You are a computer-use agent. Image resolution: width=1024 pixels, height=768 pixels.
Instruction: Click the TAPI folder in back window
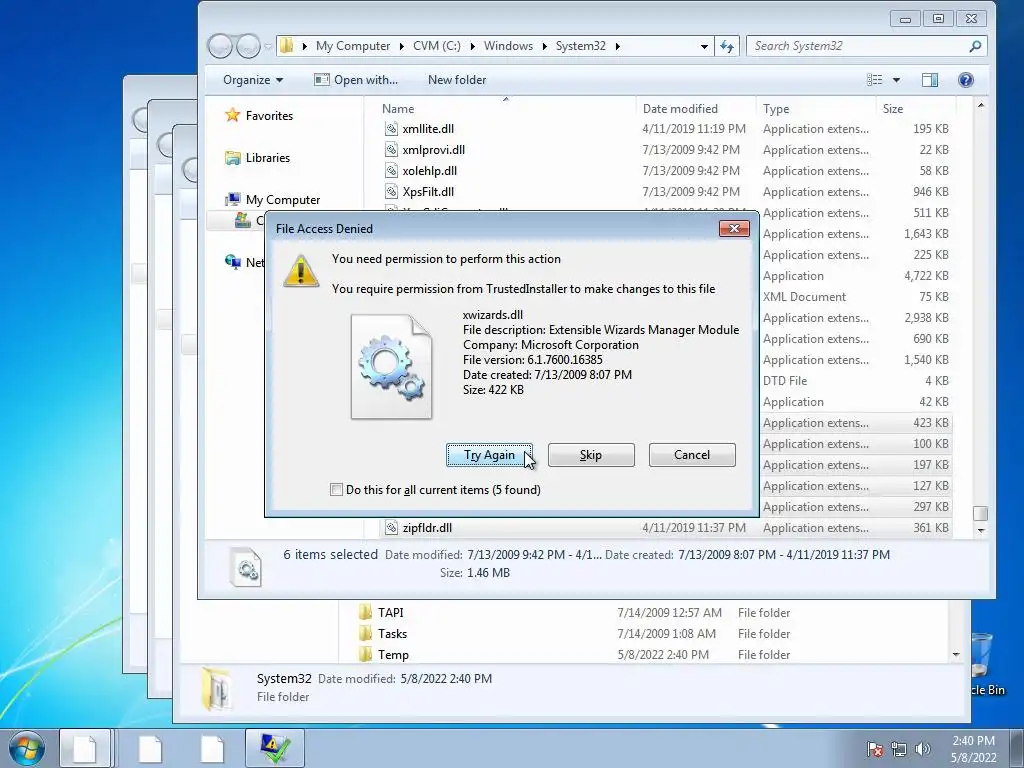391,613
